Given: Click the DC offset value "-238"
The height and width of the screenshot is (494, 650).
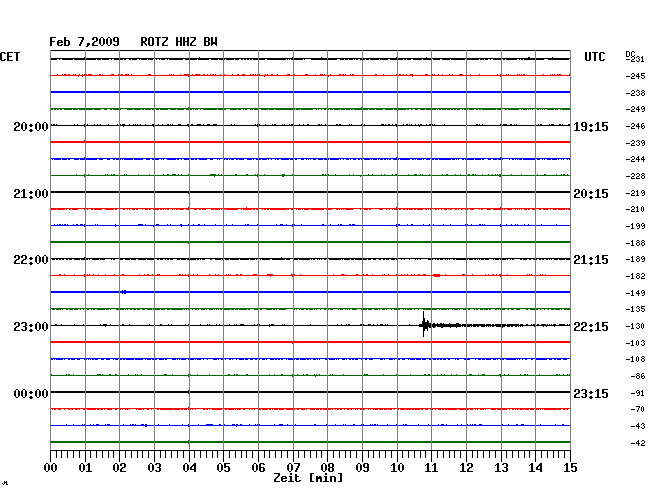Looking at the screenshot, I should pyautogui.click(x=635, y=93).
